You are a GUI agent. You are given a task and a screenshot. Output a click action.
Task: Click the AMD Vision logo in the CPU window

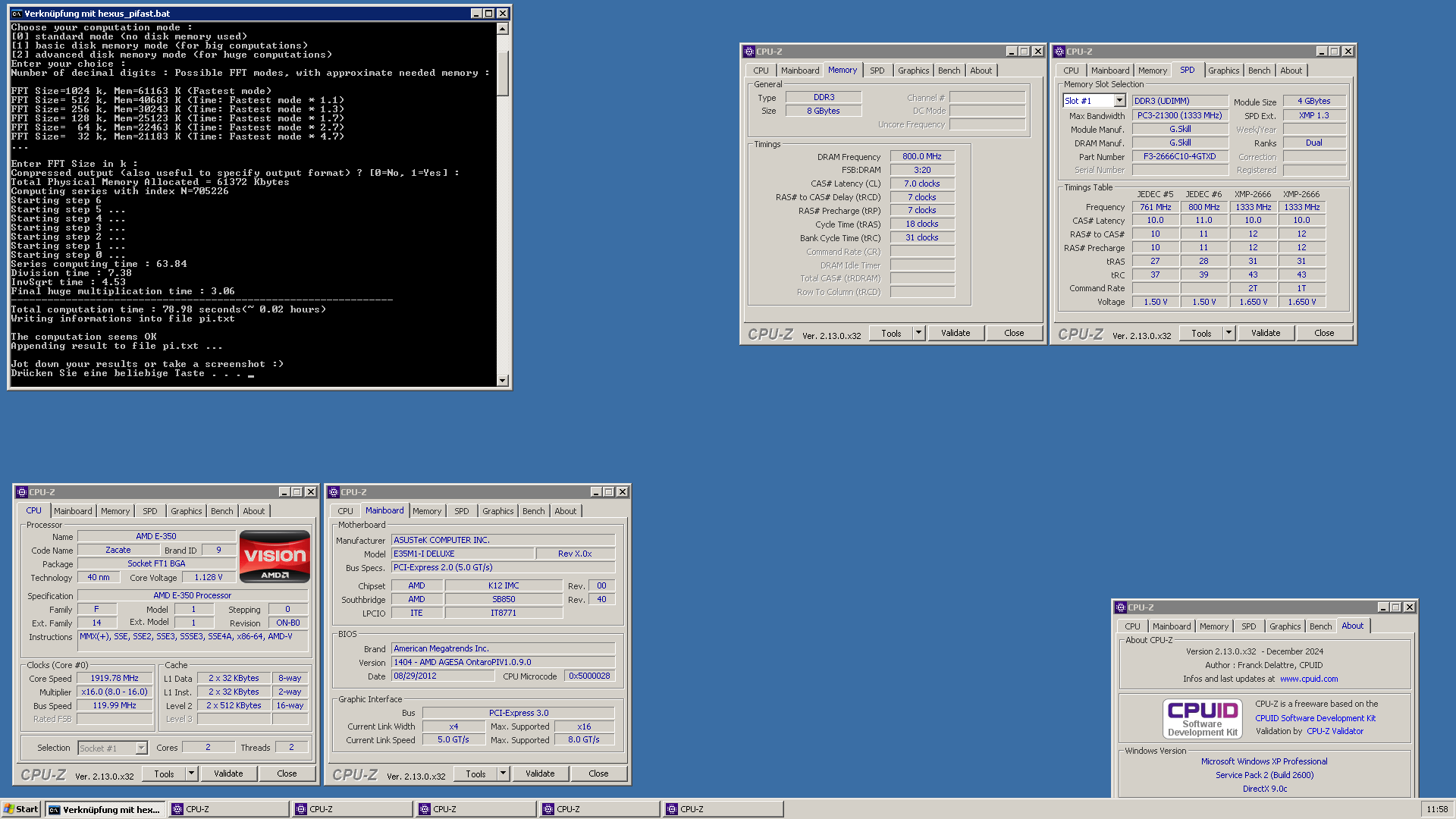coord(275,557)
